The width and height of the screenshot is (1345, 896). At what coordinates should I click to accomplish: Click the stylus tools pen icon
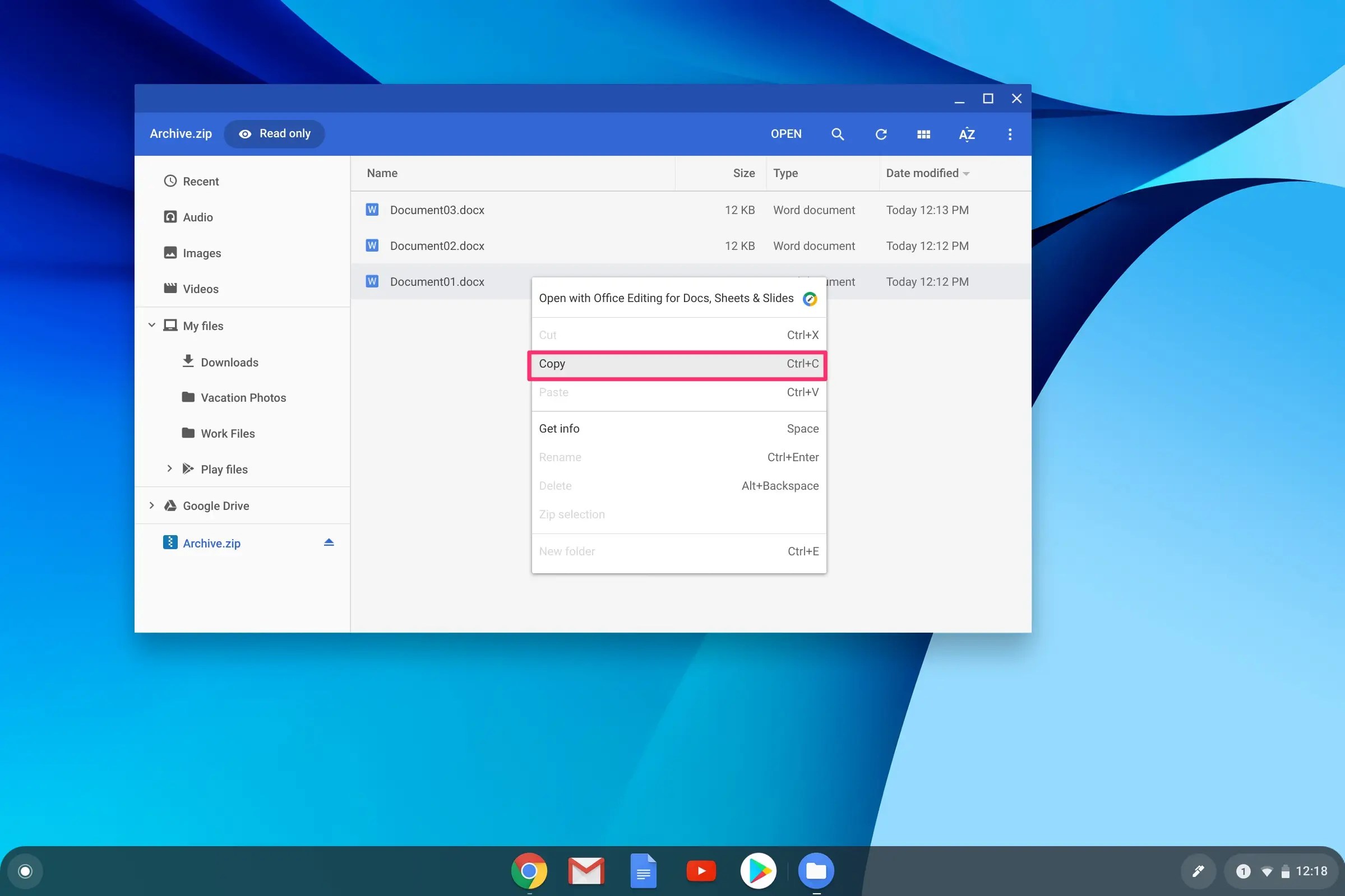[1198, 871]
